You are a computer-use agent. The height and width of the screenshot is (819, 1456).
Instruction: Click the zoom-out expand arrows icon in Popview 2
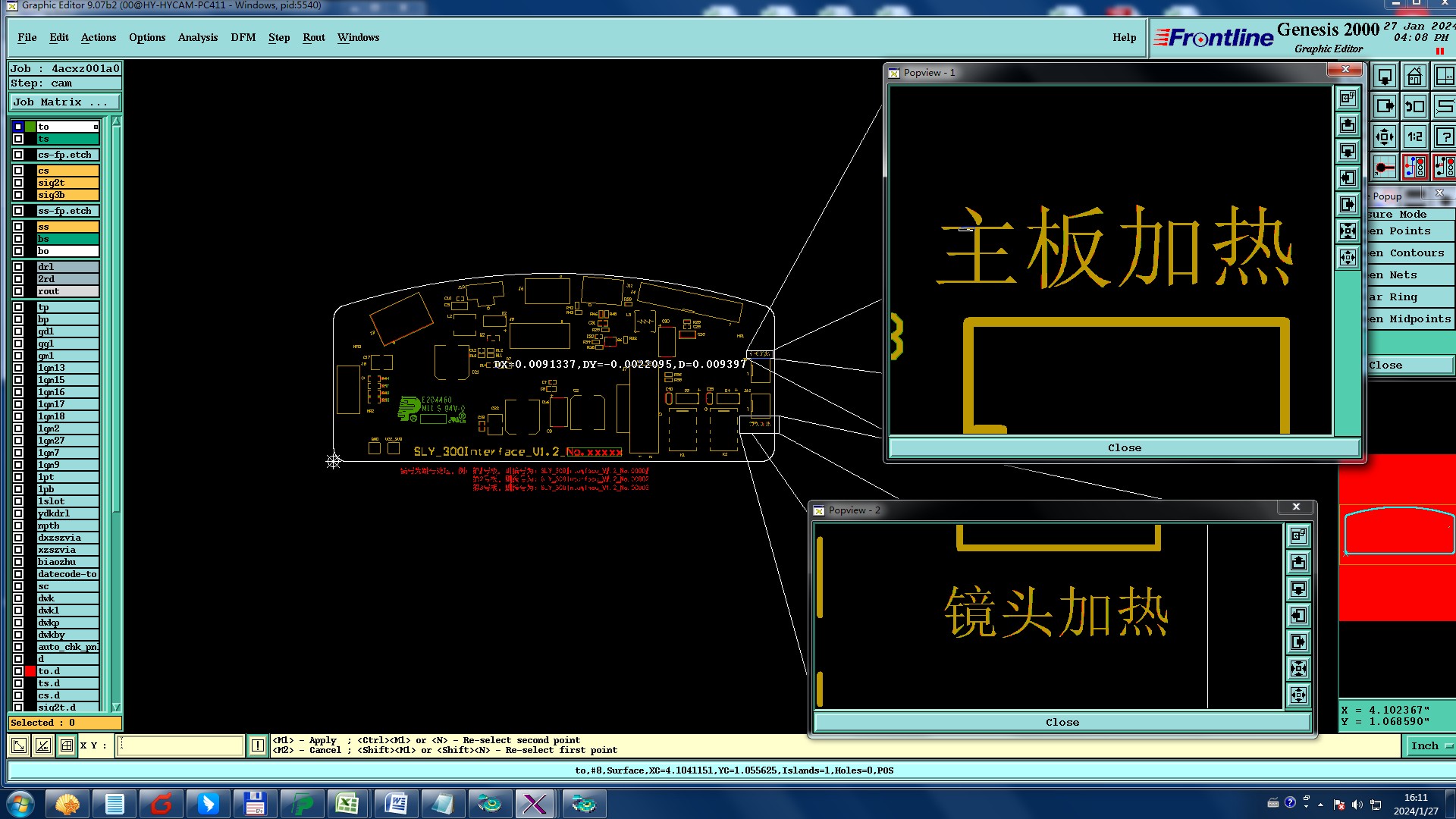(1298, 695)
